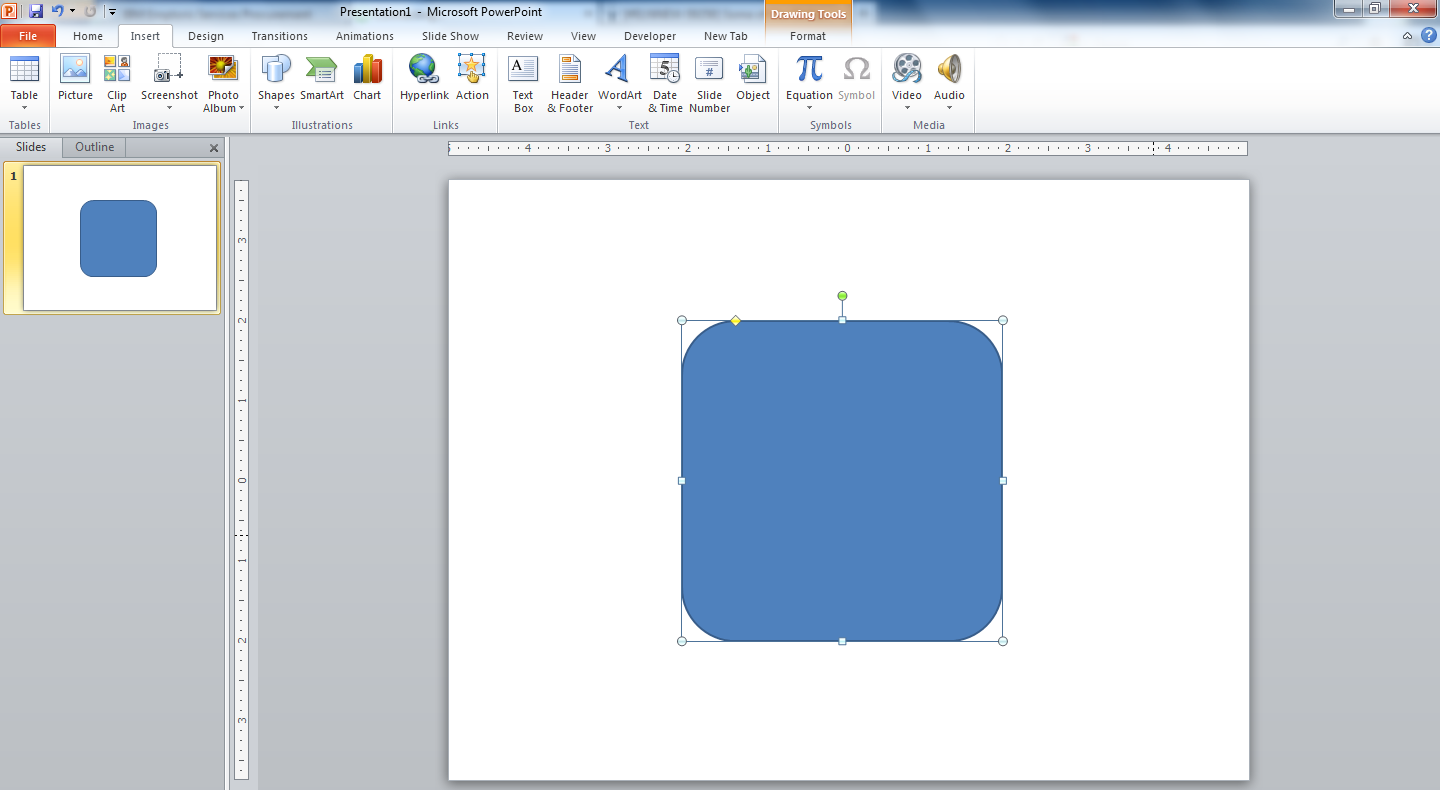Viewport: 1440px width, 790px height.
Task: Switch to the View tab
Action: point(584,36)
